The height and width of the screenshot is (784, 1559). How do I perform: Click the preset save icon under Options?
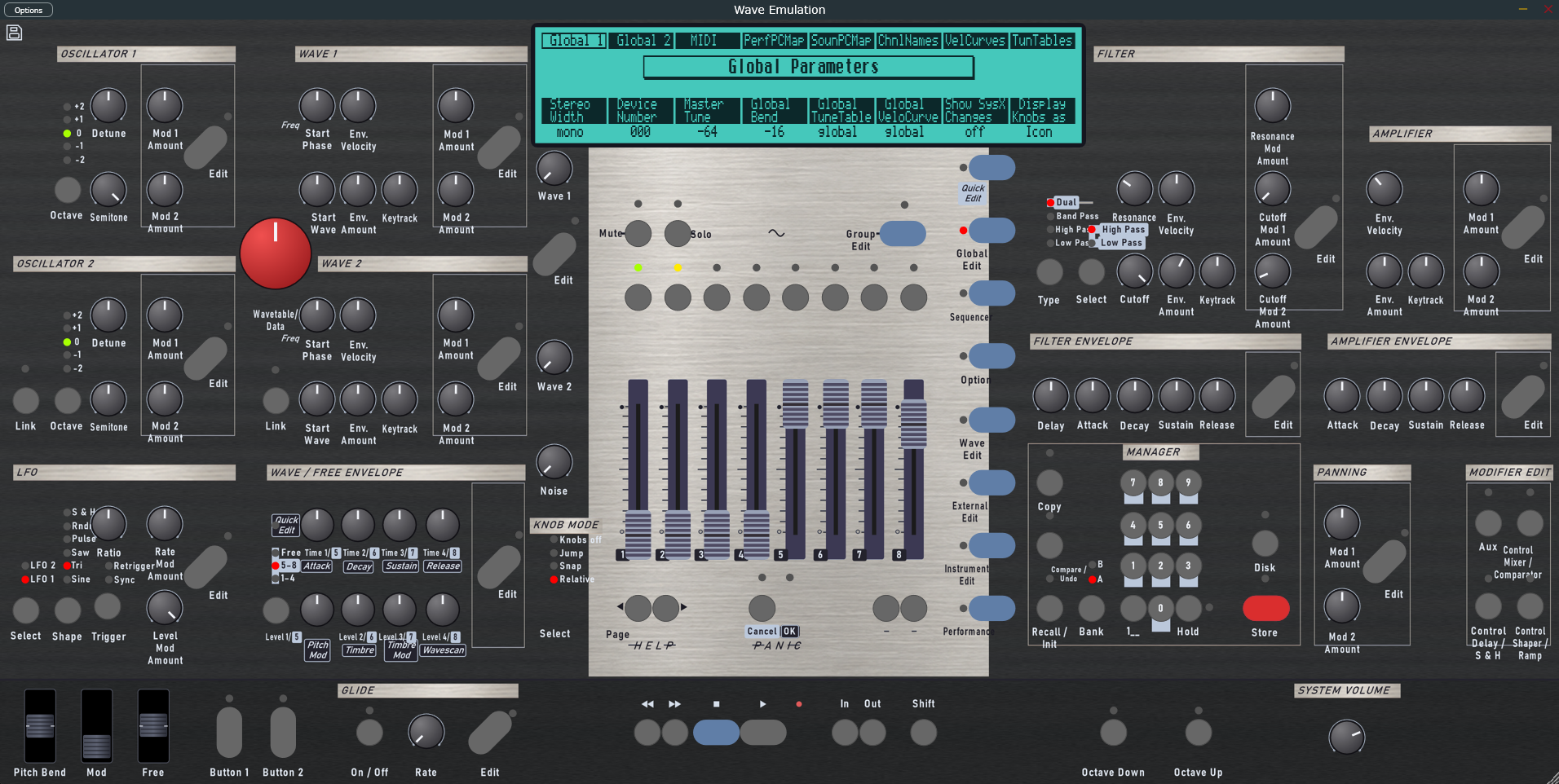[14, 33]
